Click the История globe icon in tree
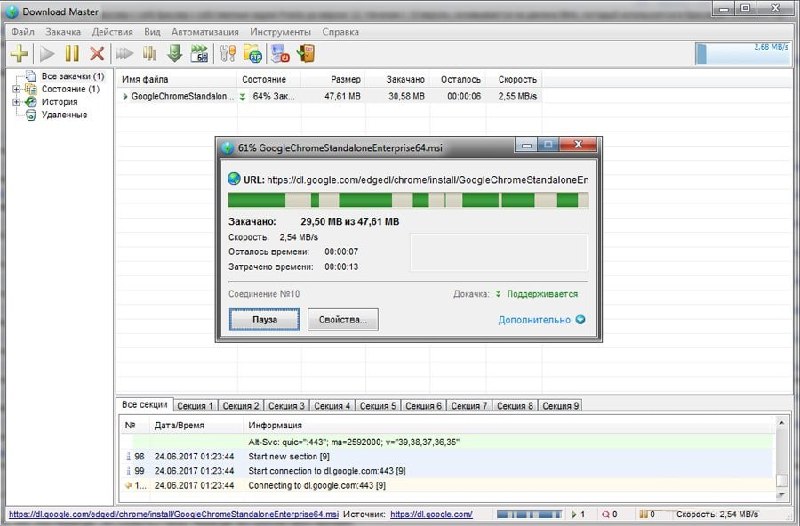 click(x=31, y=102)
